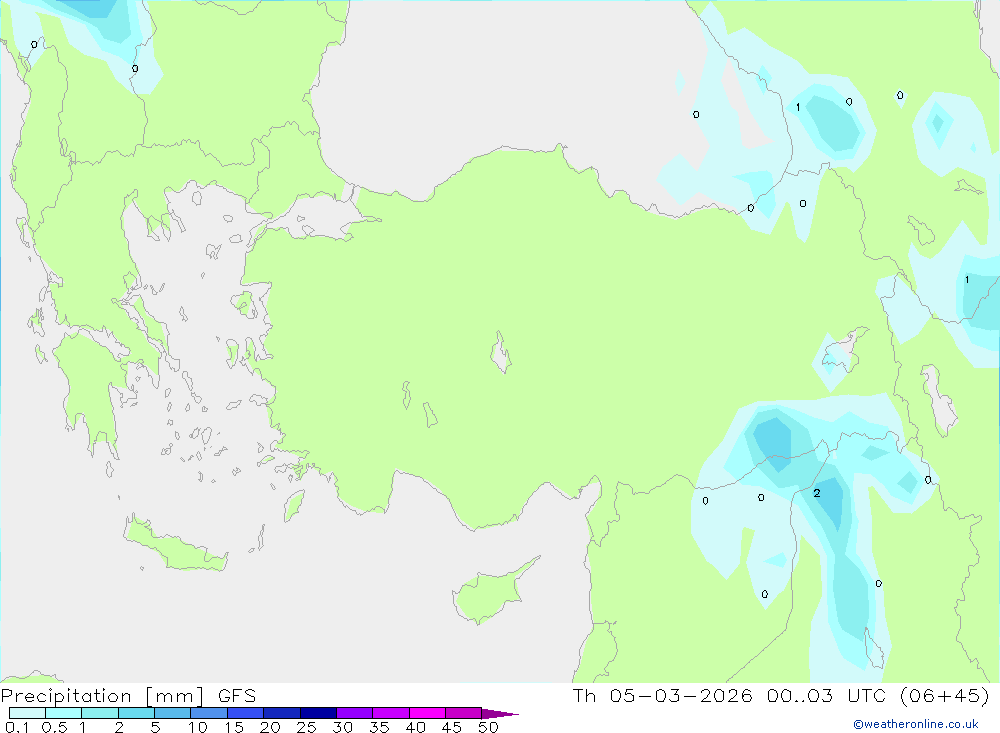The width and height of the screenshot is (1000, 733).
Task: Click the forecast date 'Th 05-03-2026' text
Action: [x=662, y=695]
